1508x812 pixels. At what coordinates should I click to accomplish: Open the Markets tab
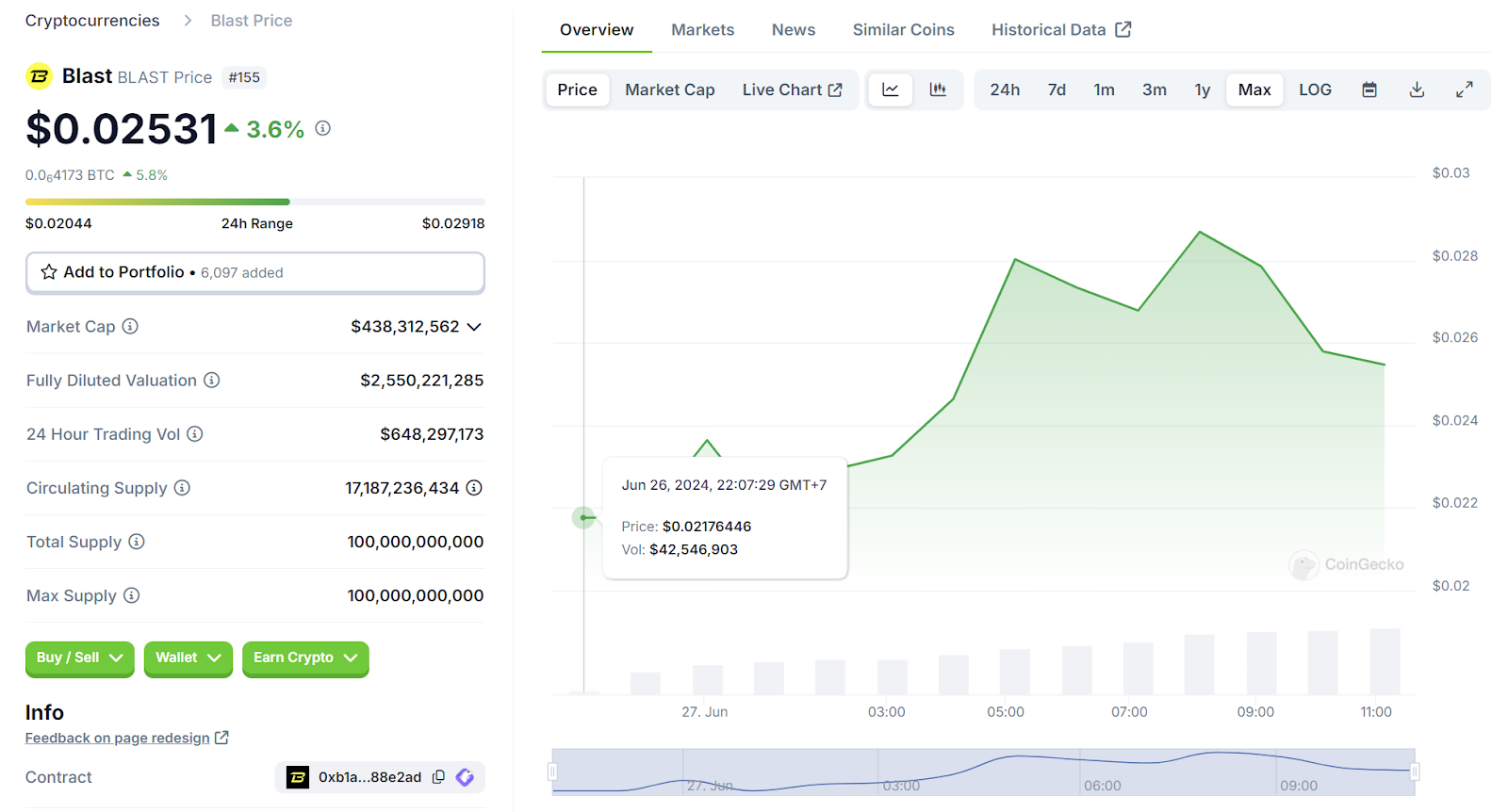tap(702, 29)
